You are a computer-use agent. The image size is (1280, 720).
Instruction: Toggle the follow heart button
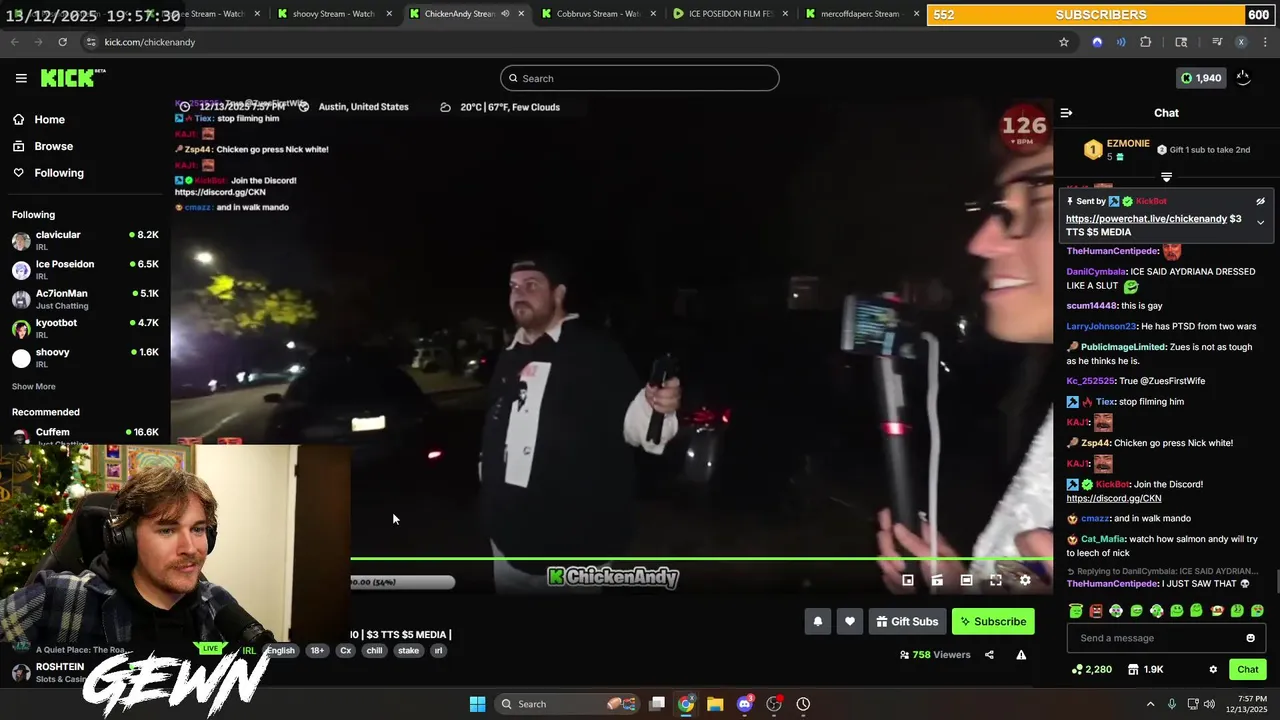[849, 622]
